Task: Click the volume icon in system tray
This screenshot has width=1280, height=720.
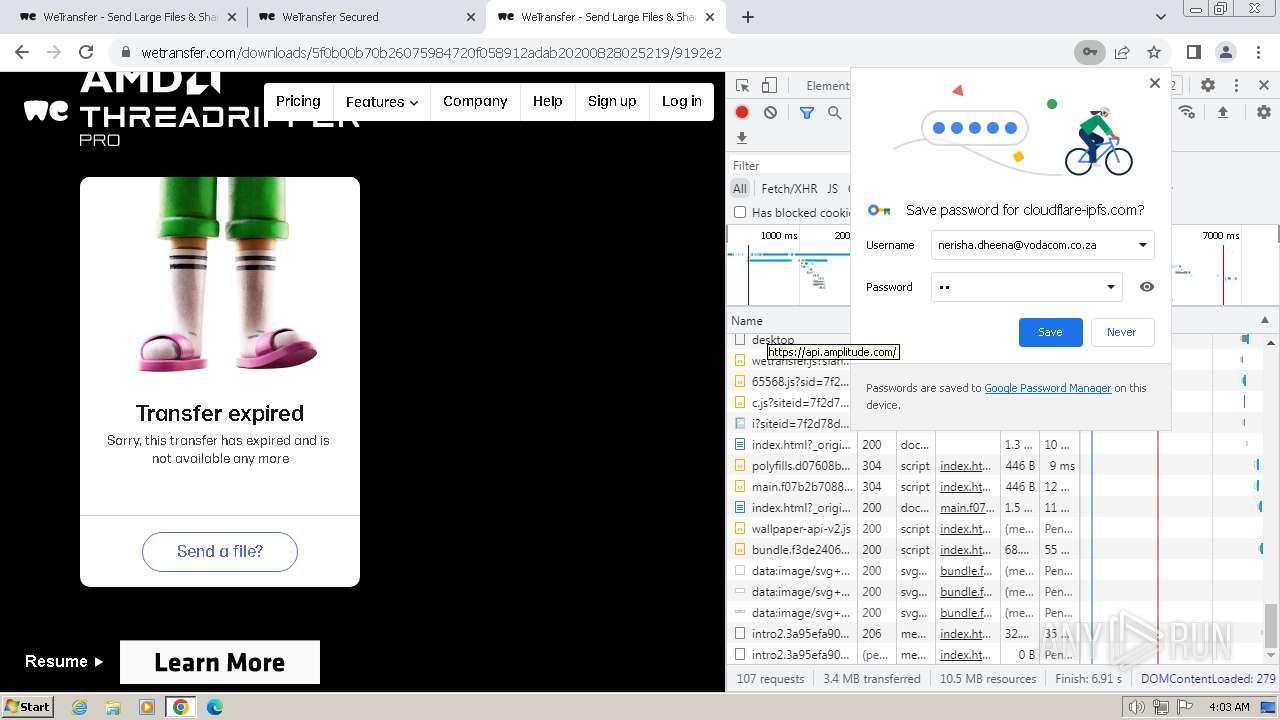Action: pyautogui.click(x=1137, y=707)
